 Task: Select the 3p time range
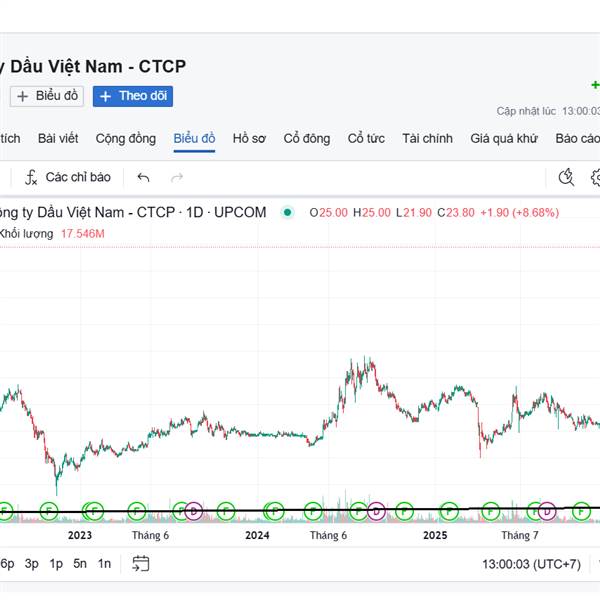click(32, 563)
